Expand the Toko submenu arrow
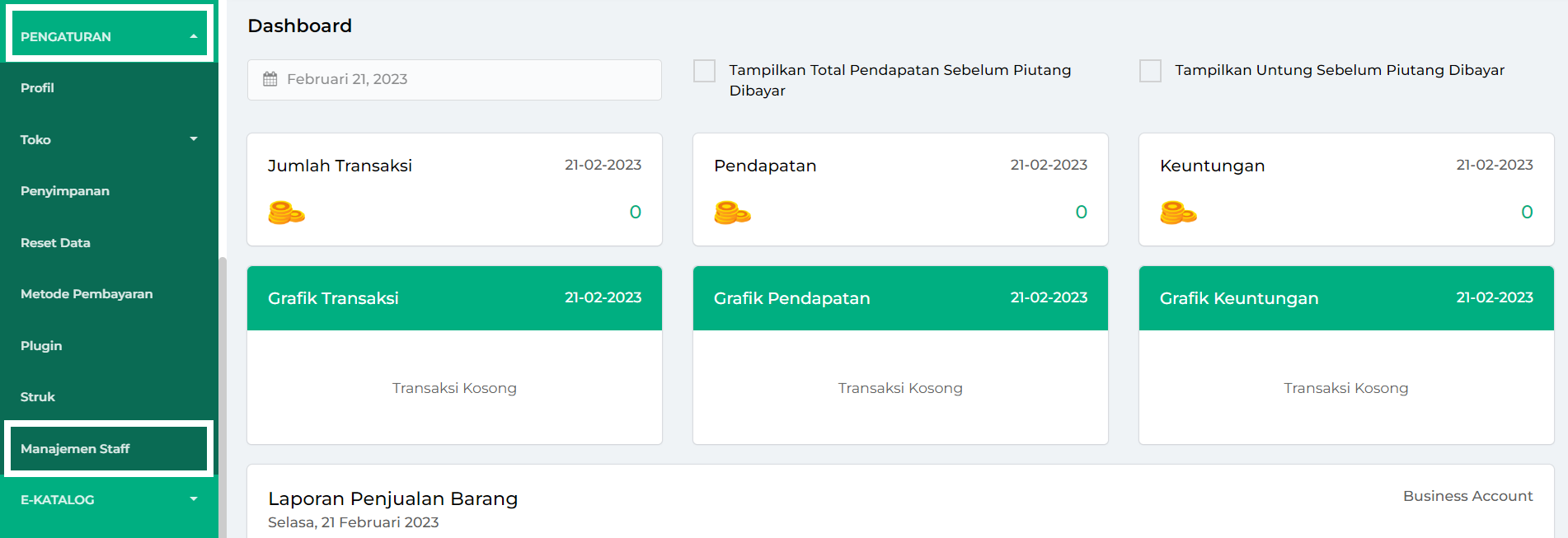 [194, 139]
